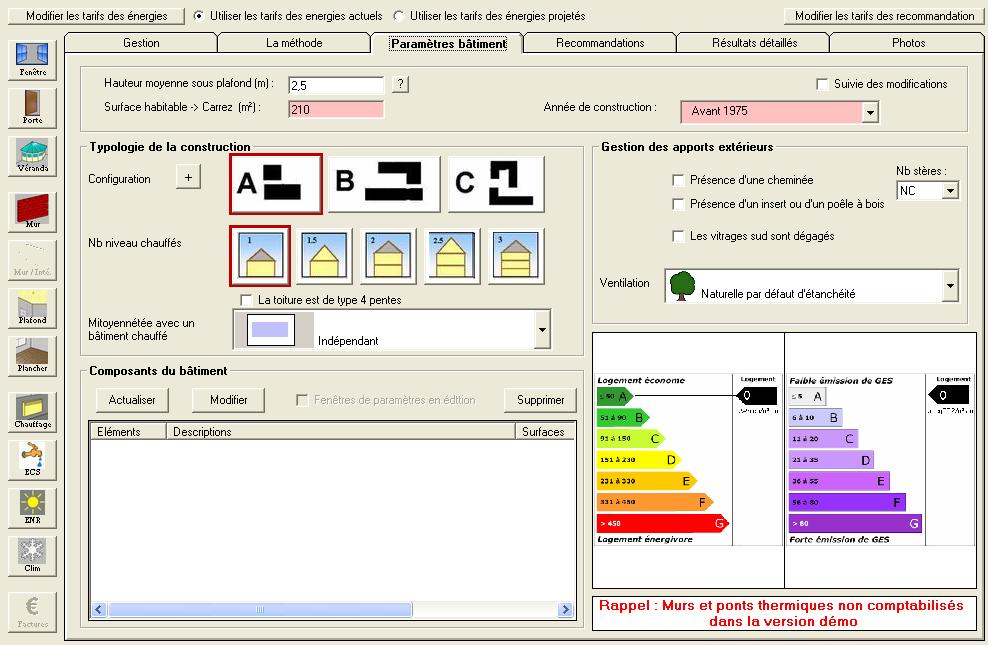Click the tree icon in Ventilation field
Image resolution: width=988 pixels, height=645 pixels.
(x=682, y=286)
